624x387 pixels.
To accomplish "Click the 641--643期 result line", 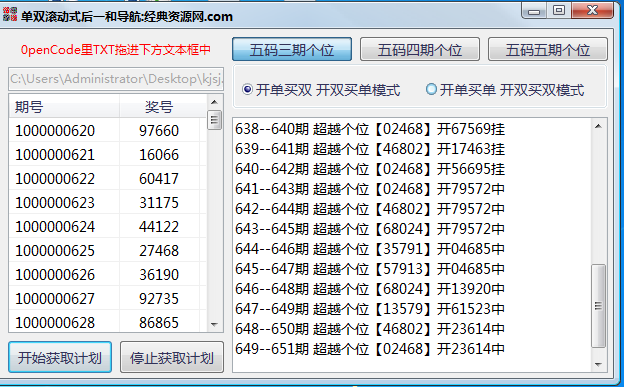I will pos(370,189).
